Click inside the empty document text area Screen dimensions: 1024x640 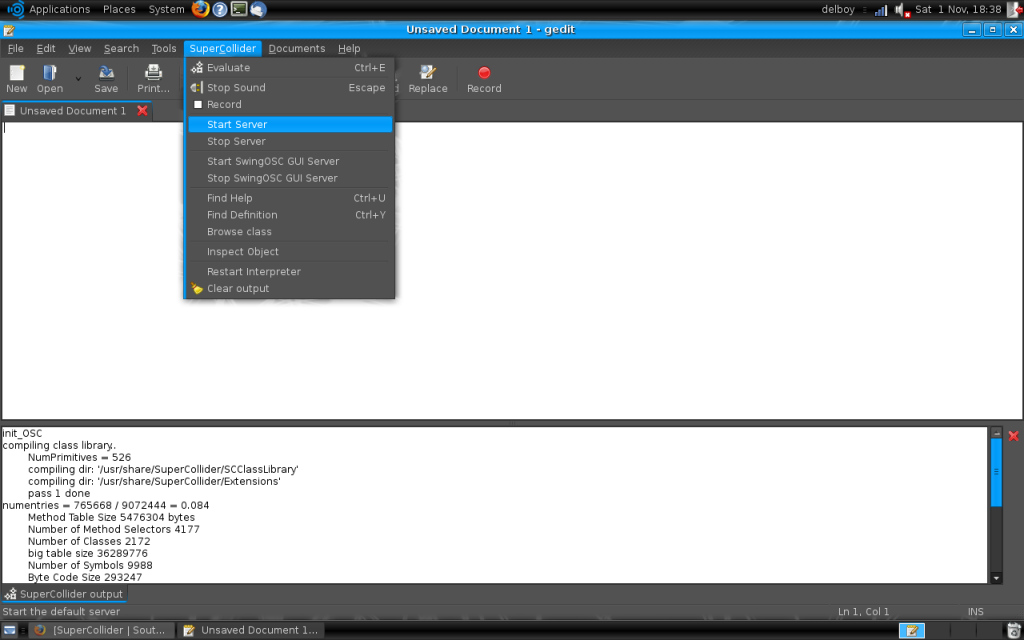[512, 270]
